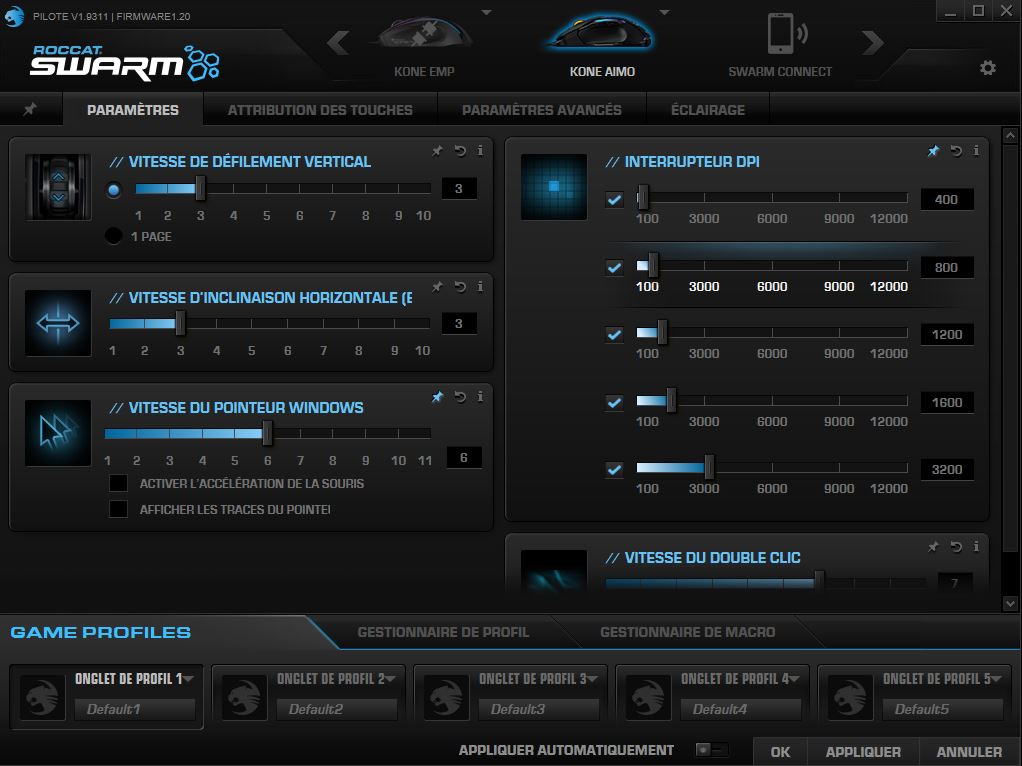
Task: Unpin the Vitesse du pointeur Windows panel
Action: [x=437, y=397]
